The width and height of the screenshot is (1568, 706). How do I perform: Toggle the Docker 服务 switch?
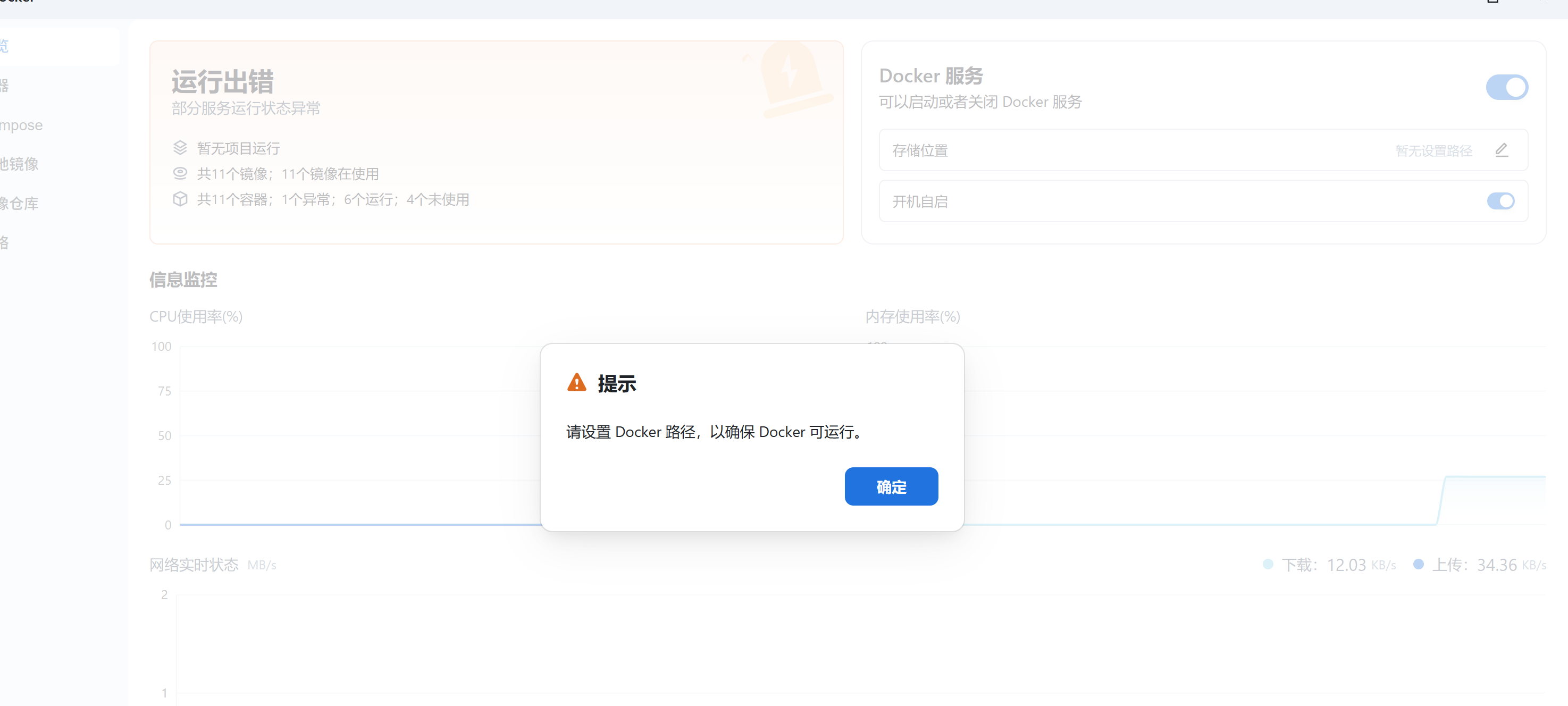tap(1506, 88)
